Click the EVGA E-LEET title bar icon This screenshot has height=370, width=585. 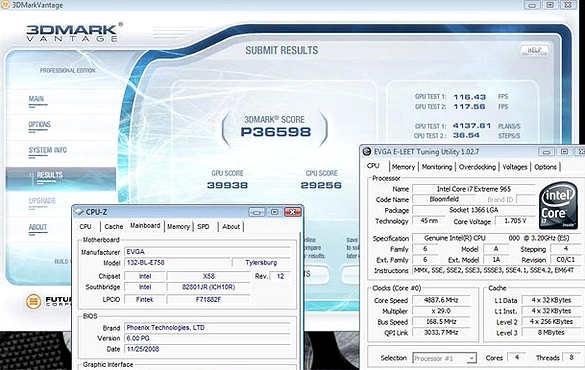click(367, 151)
